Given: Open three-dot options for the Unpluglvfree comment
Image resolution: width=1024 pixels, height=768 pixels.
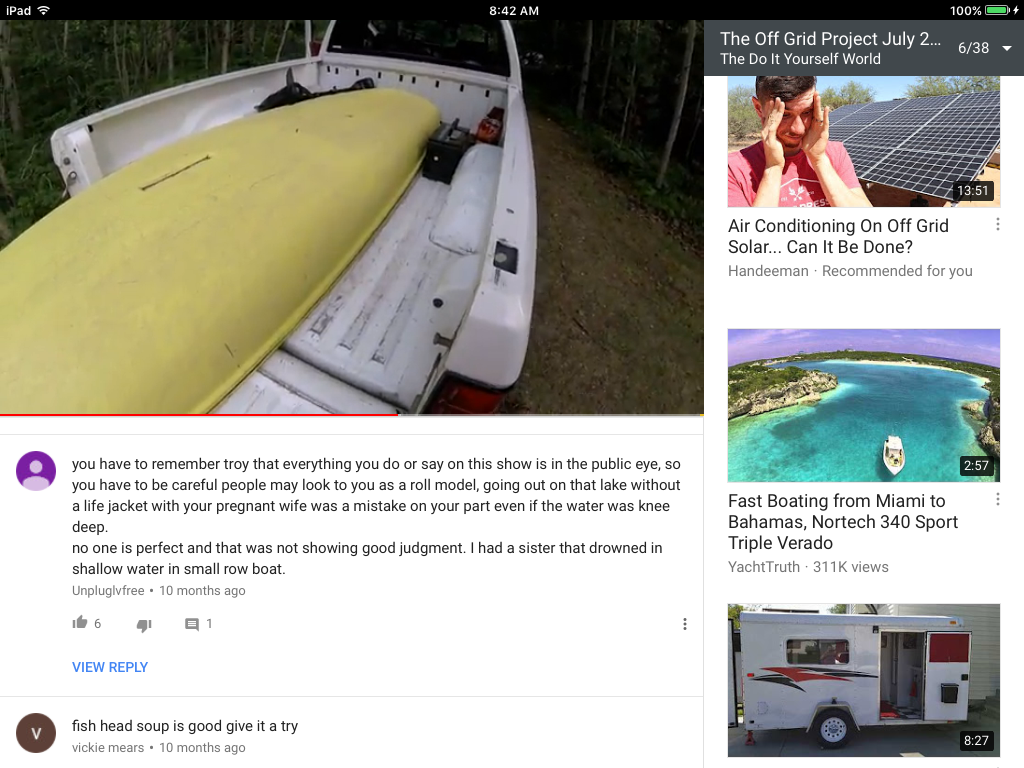Looking at the screenshot, I should [x=684, y=624].
